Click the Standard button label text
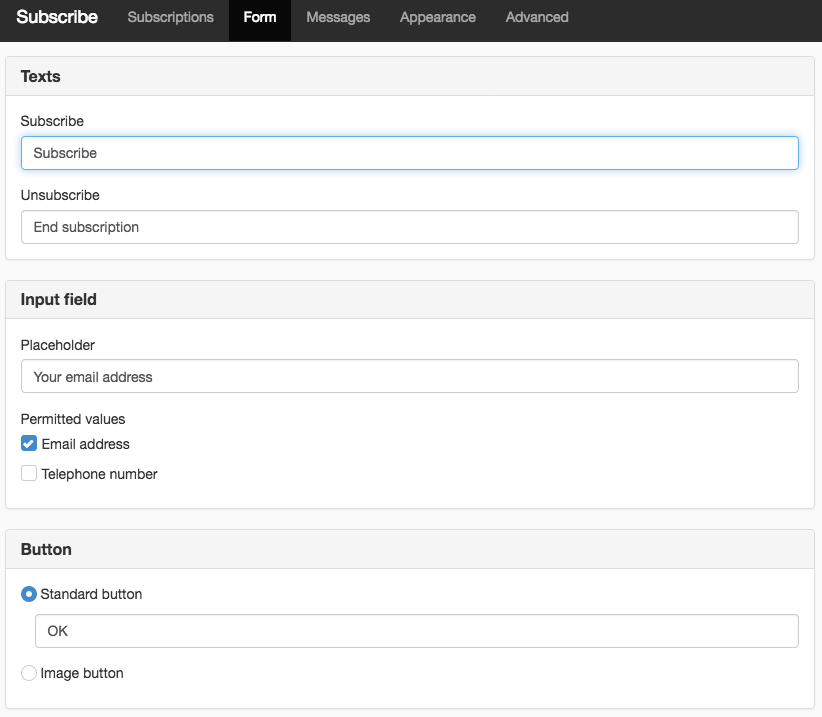This screenshot has width=822, height=717. point(91,594)
